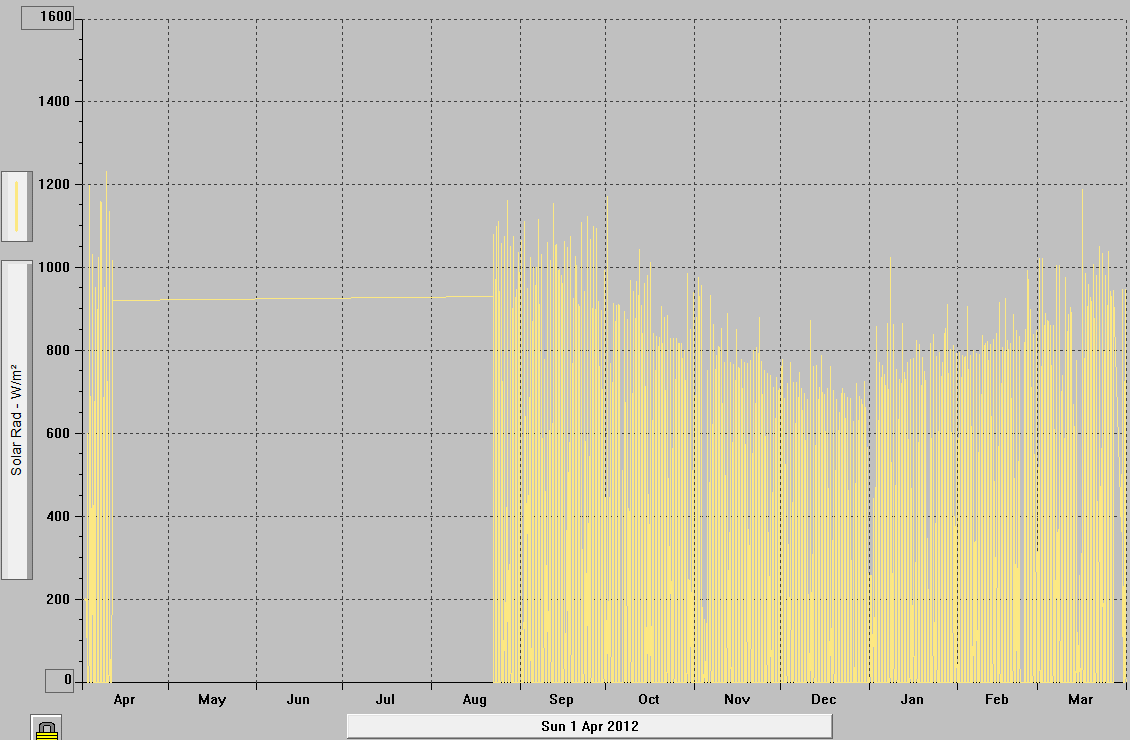1130x740 pixels.
Task: Open the yellow line color swatch
Action: [17, 206]
